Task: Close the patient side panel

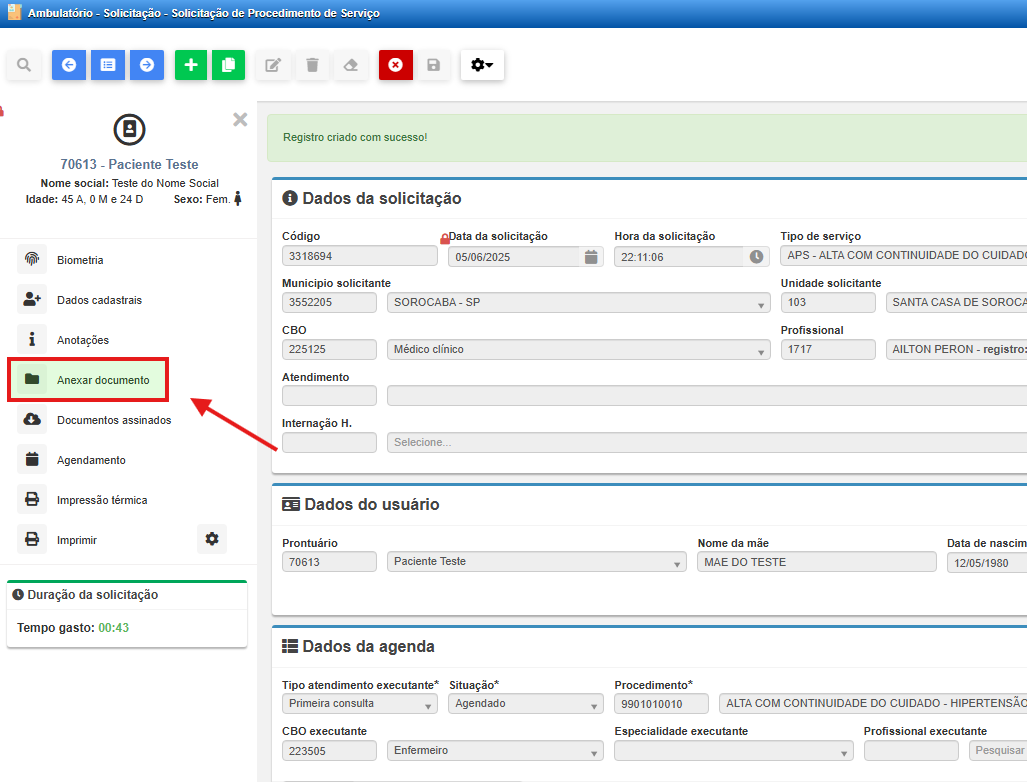Action: (240, 120)
